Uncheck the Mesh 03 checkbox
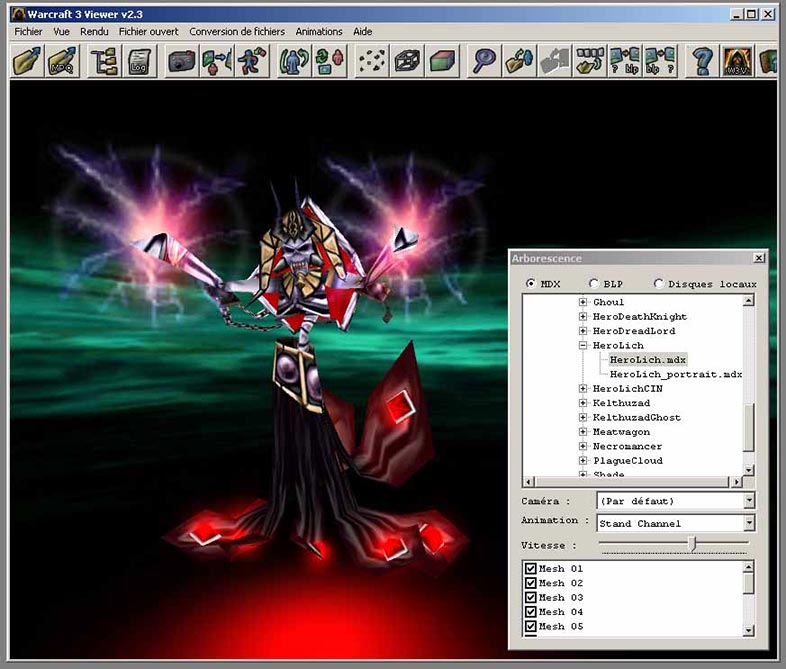The image size is (786, 669). (530, 597)
